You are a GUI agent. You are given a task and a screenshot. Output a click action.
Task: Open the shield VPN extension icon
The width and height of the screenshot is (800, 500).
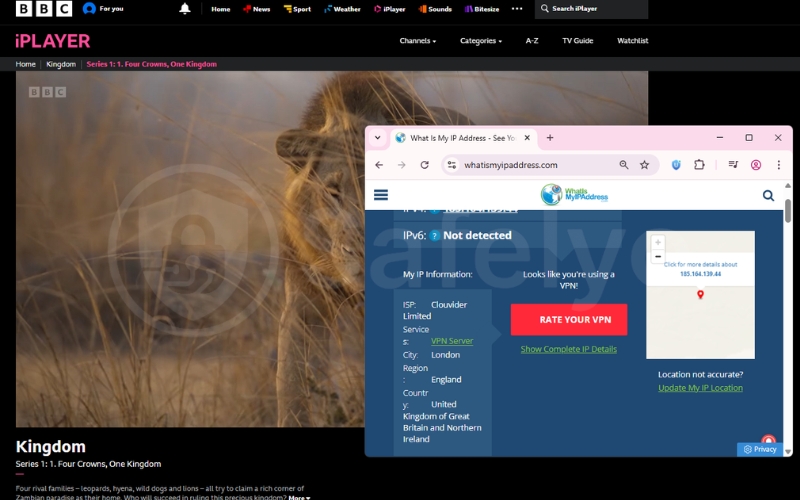point(676,165)
